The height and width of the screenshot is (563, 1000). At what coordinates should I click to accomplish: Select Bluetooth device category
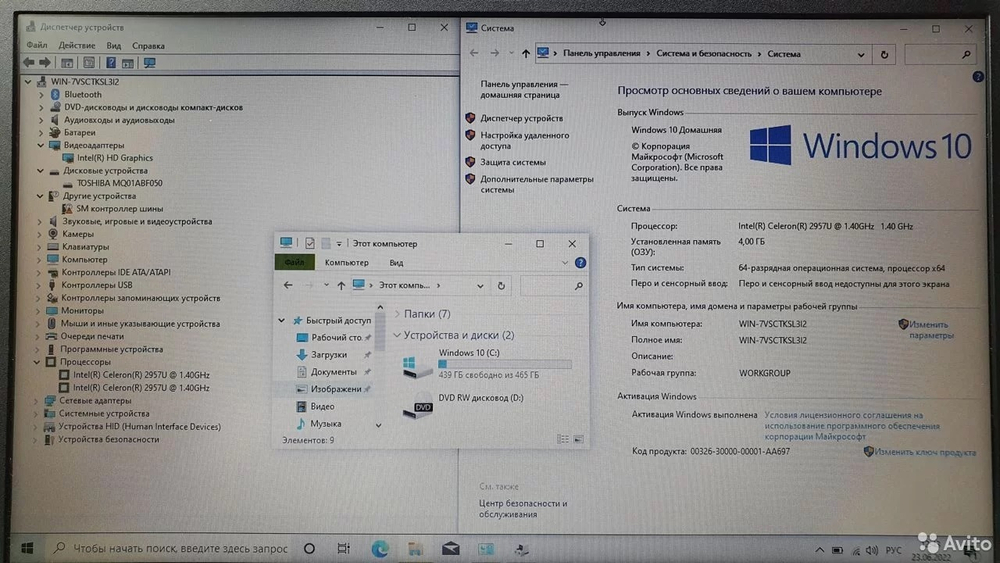point(82,94)
